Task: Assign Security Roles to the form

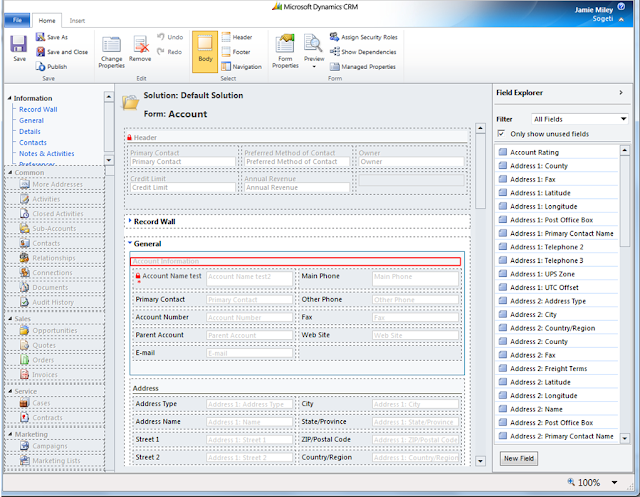Action: [x=364, y=37]
